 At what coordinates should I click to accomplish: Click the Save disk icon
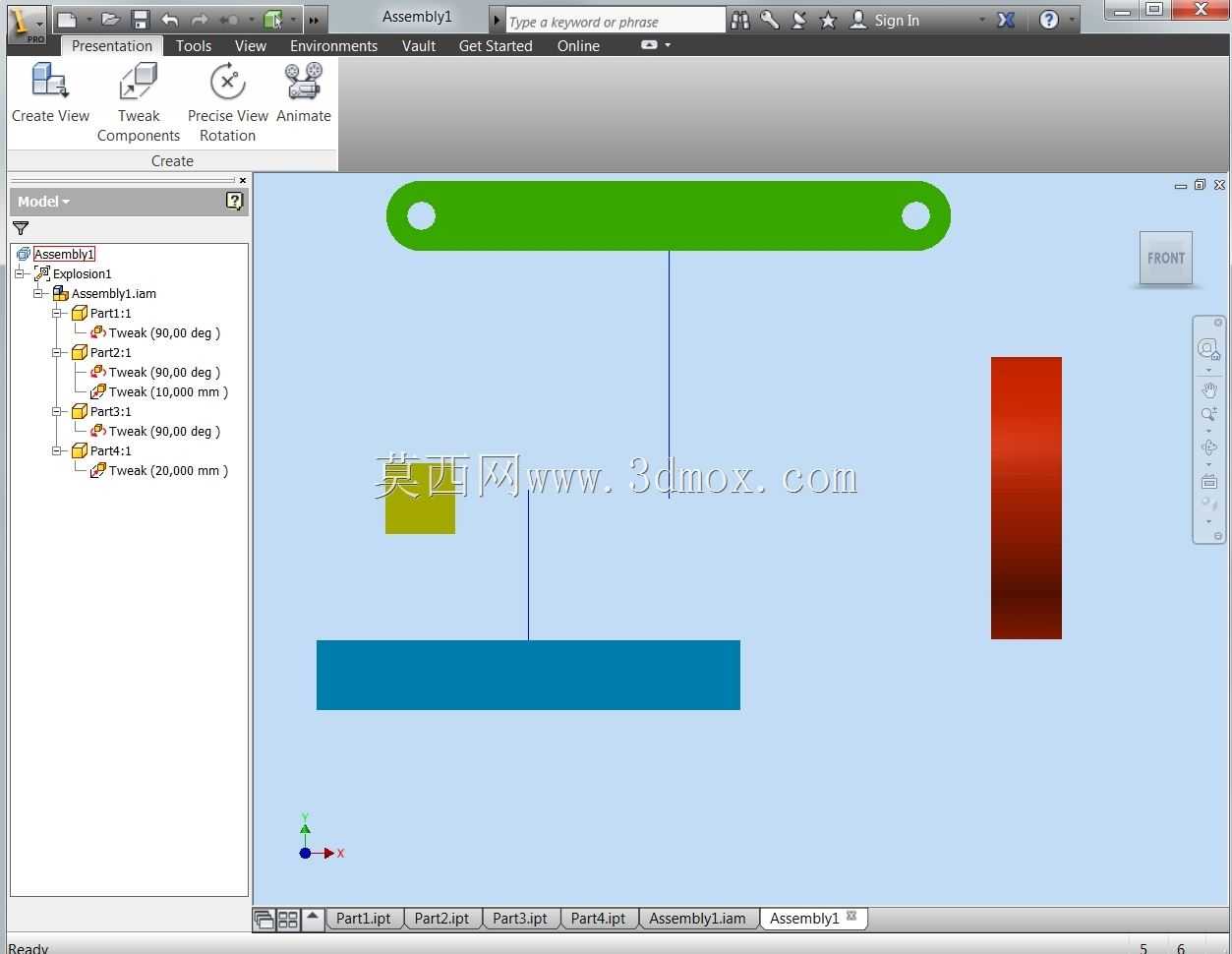[x=141, y=20]
